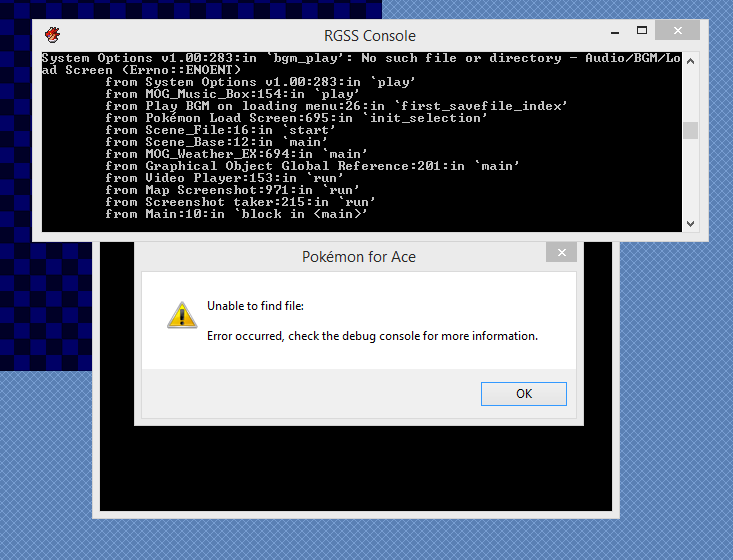Click the 'from MOG_Music_Box:154' console line
This screenshot has width=733, height=560.
coord(232,94)
